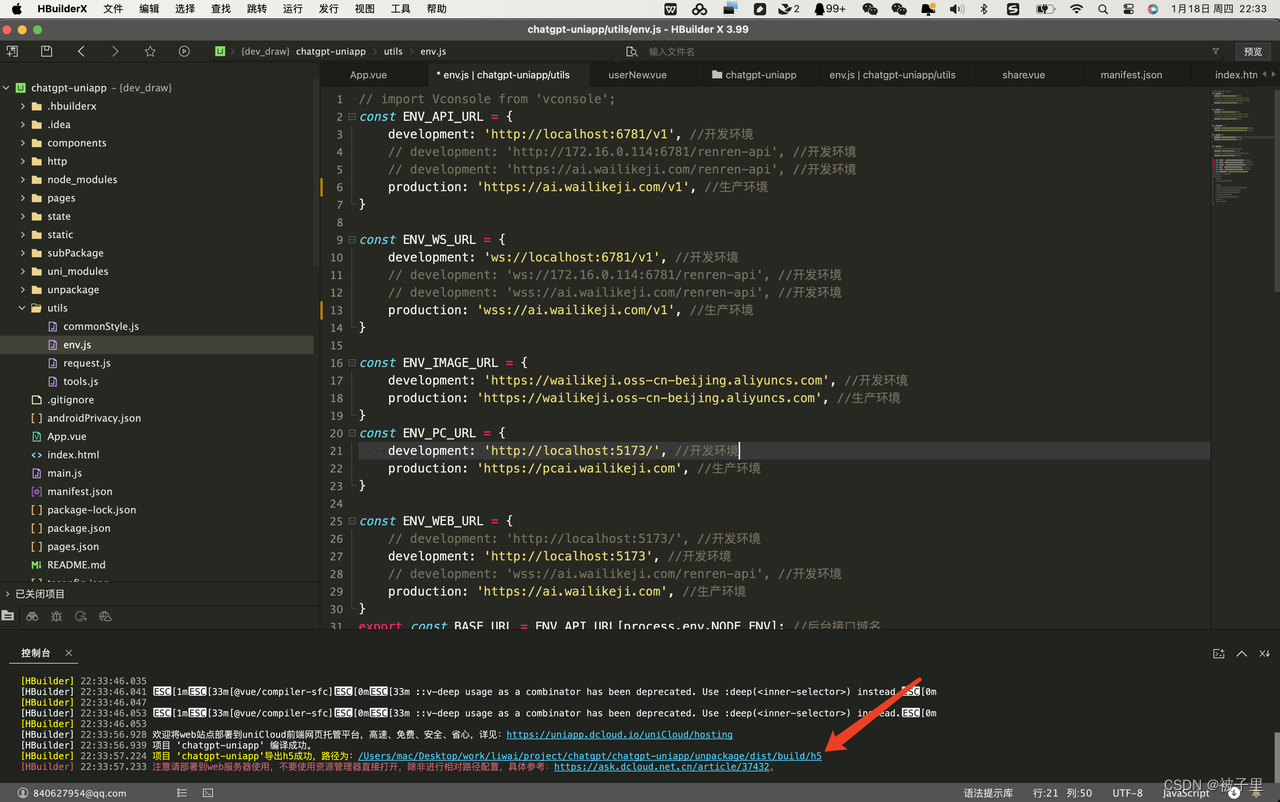This screenshot has width=1280, height=802.
Task: Expand the 已关闭项目 section
Action: pos(7,594)
